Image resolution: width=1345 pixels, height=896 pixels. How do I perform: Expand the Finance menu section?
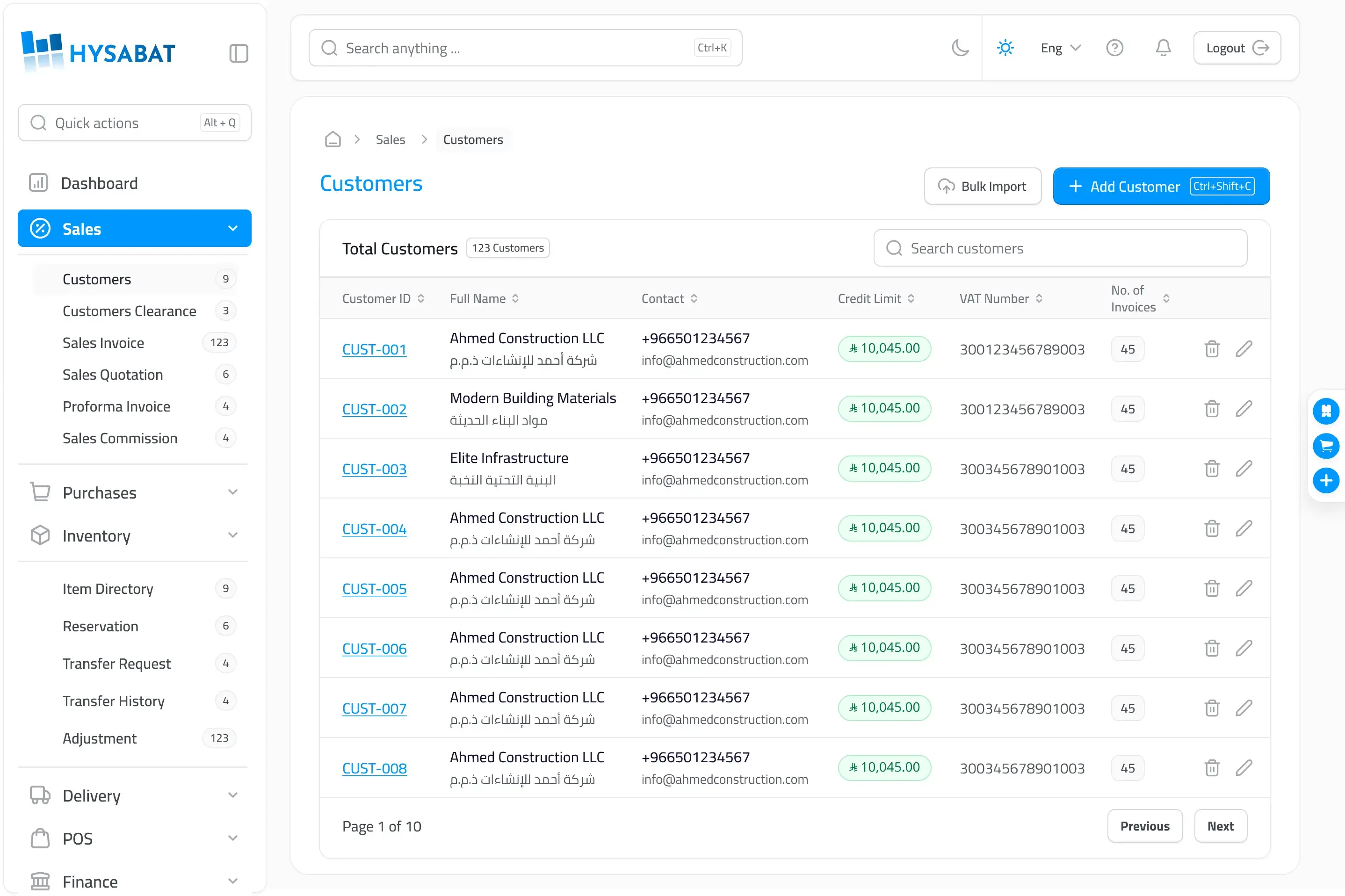(134, 882)
